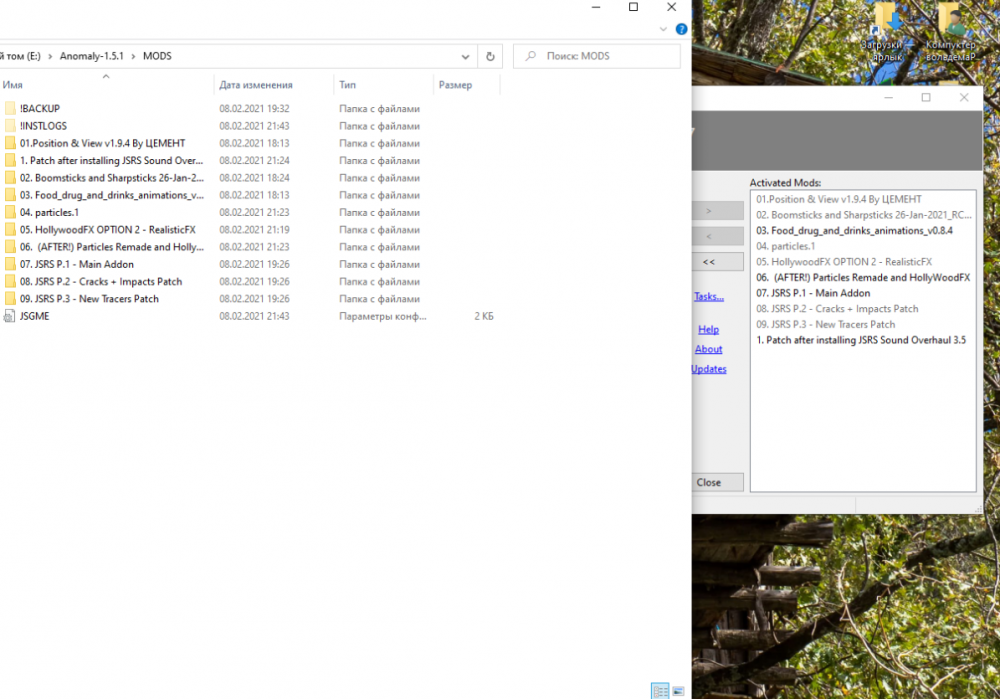The height and width of the screenshot is (699, 1000).
Task: Select activated mod 02. Boomsticks and Sharpsticks
Action: click(864, 215)
